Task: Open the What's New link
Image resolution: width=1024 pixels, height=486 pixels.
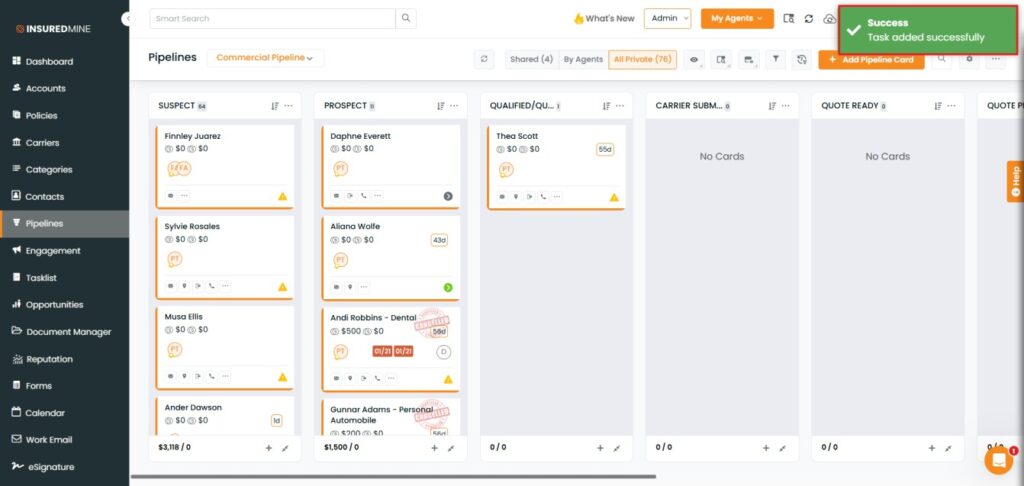Action: (604, 18)
